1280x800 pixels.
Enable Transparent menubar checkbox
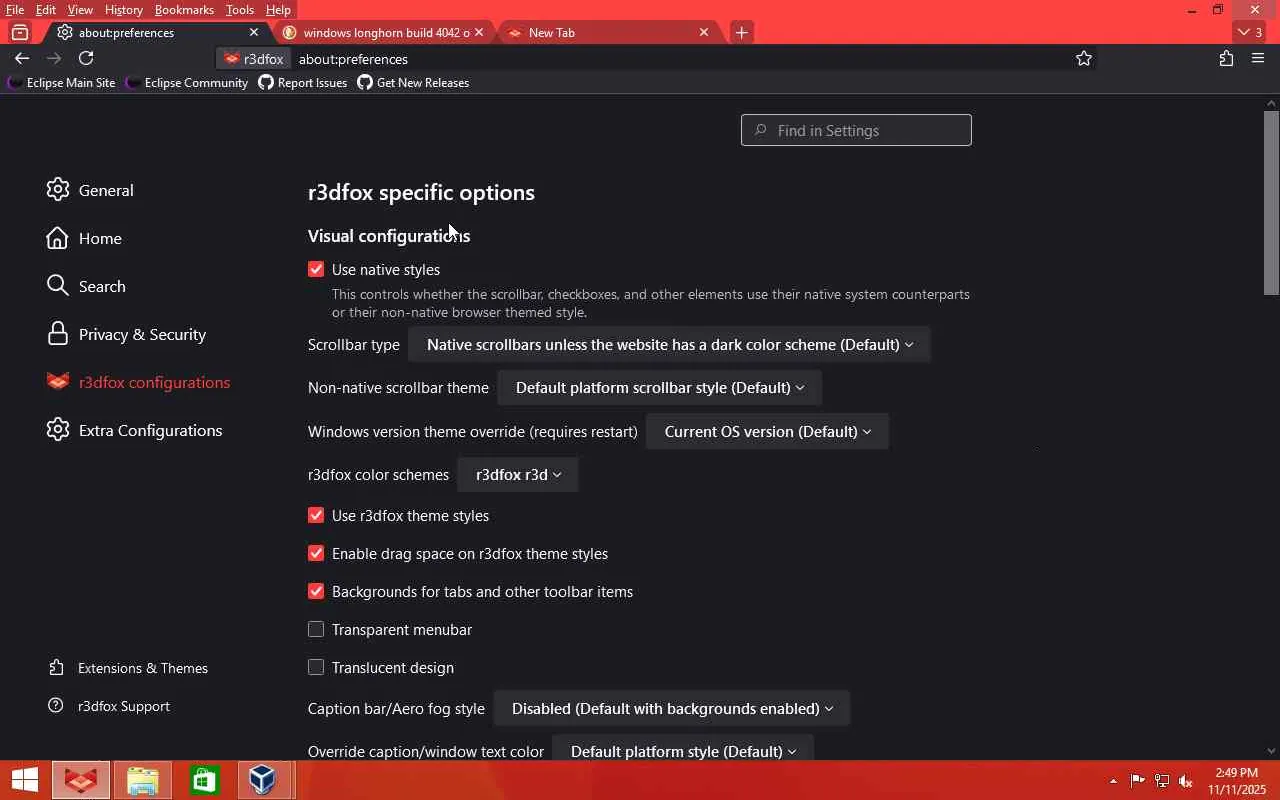[x=316, y=630]
